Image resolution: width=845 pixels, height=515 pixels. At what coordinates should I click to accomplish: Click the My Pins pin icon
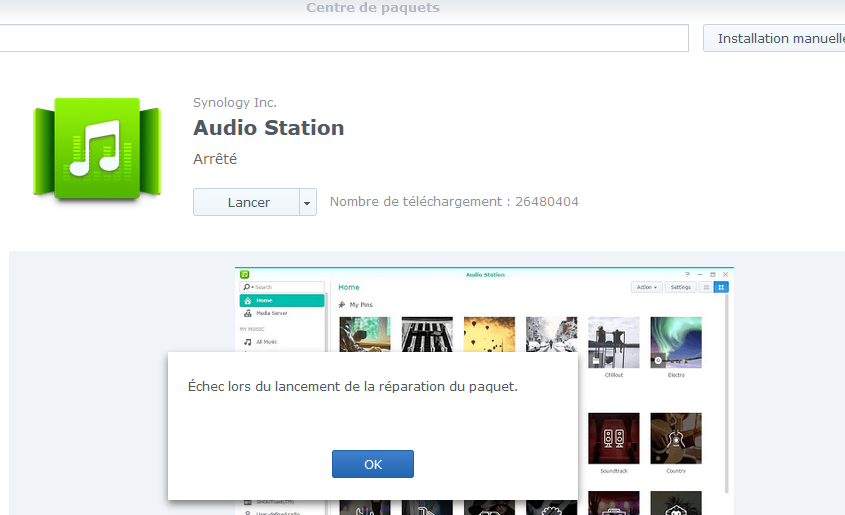(342, 304)
